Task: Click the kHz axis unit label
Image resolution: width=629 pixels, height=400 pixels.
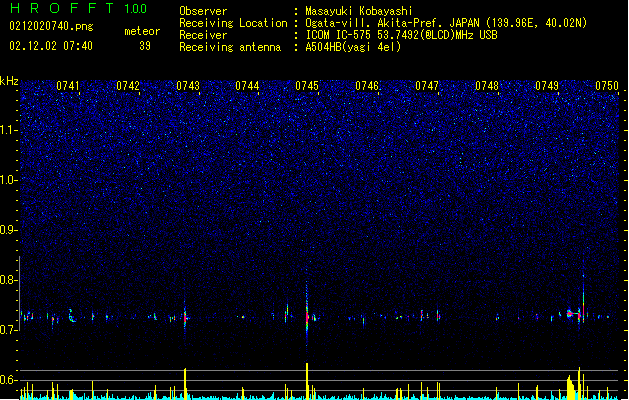Action: point(9,81)
